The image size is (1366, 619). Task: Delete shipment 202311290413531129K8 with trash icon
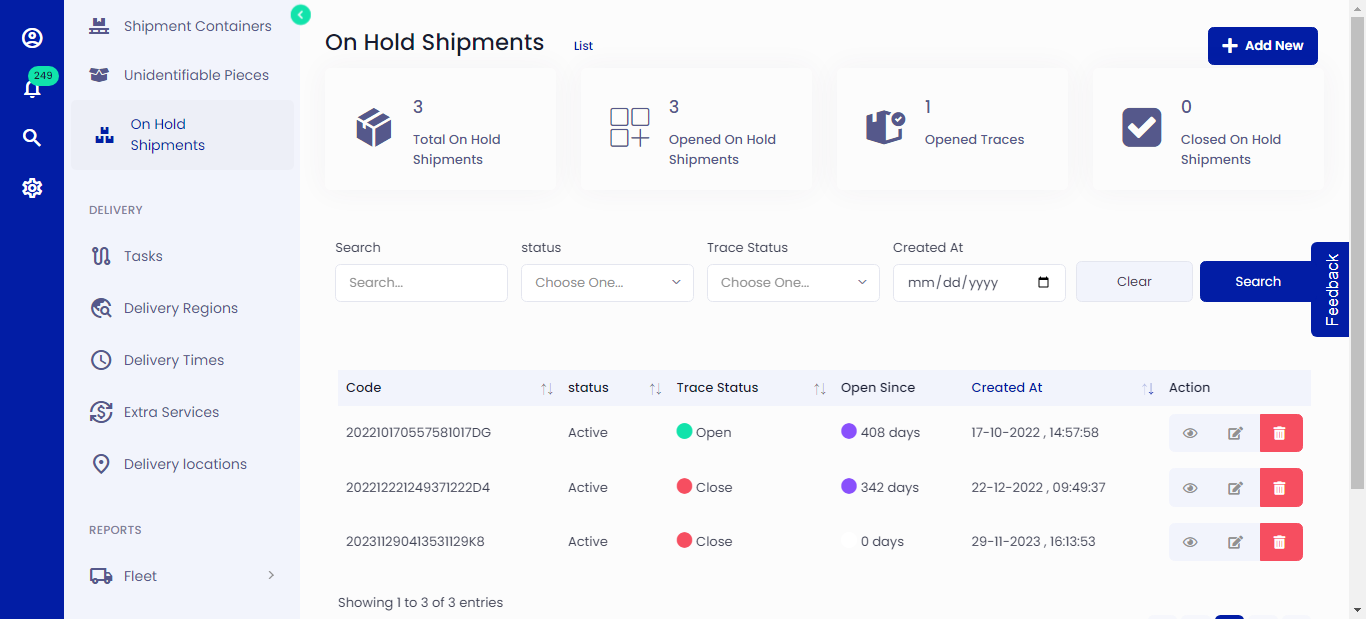(x=1281, y=541)
